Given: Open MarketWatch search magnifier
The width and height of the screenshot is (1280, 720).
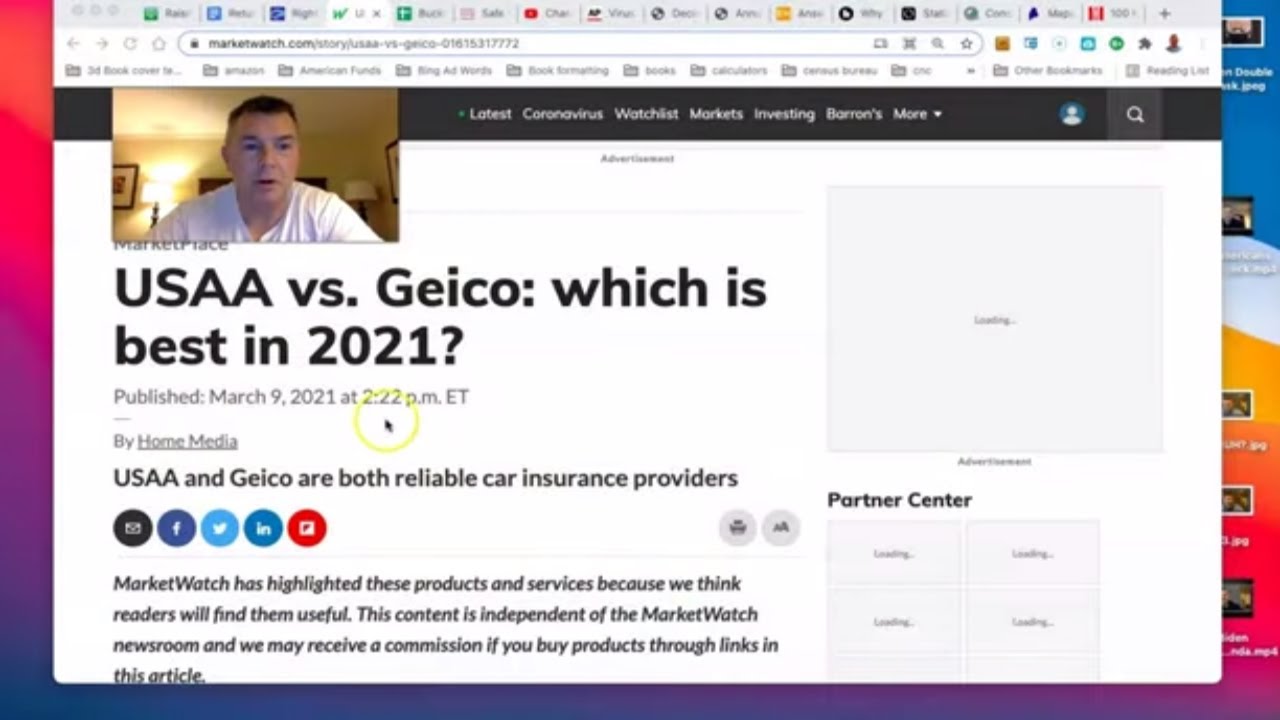Looking at the screenshot, I should [x=1135, y=114].
